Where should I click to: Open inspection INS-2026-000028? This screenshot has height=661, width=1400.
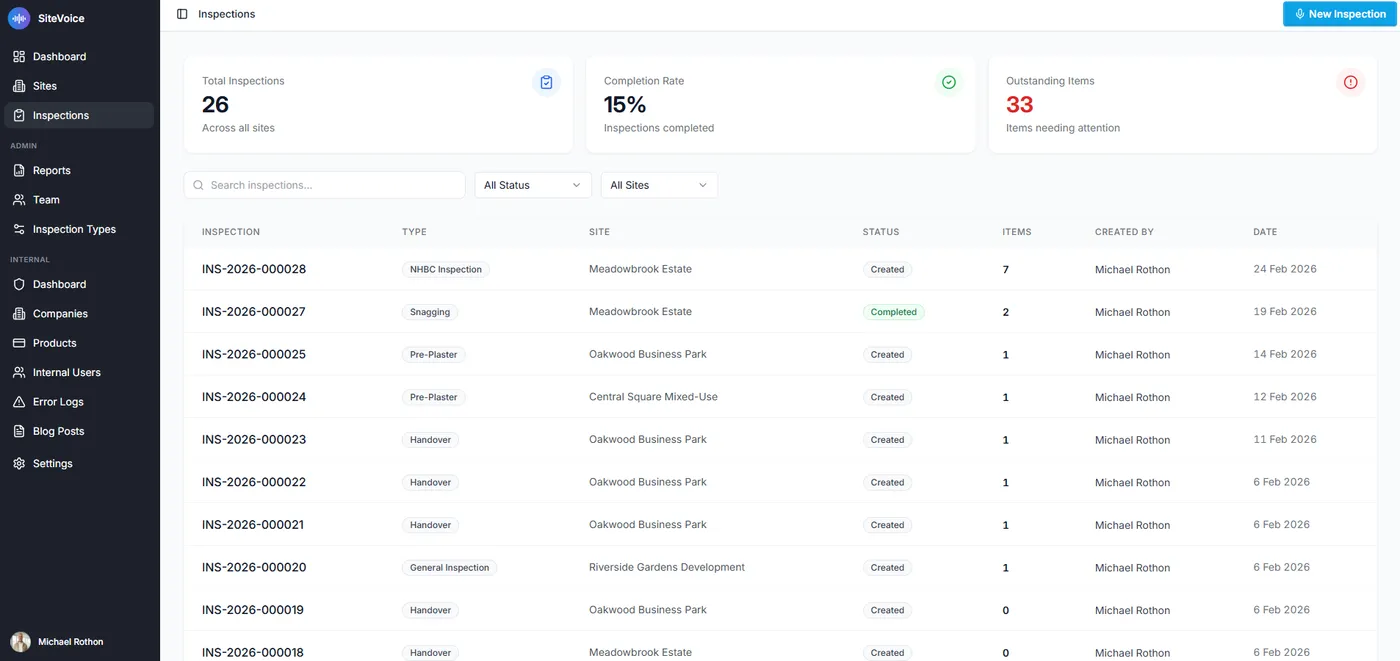[x=254, y=269]
